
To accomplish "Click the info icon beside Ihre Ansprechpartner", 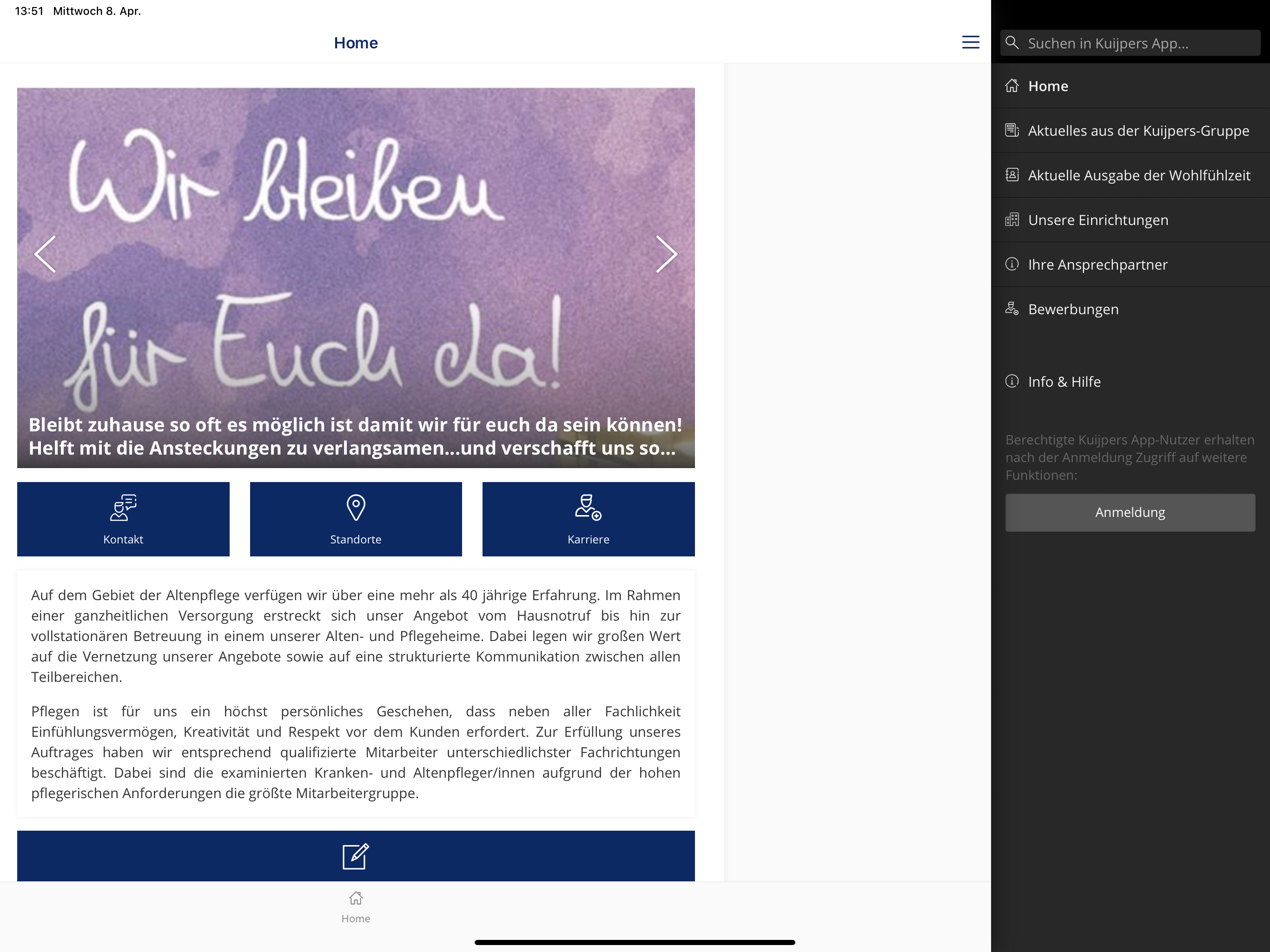I will (1012, 264).
